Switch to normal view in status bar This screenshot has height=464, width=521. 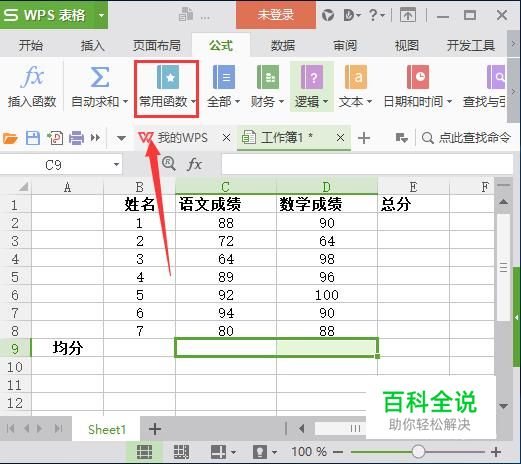144,452
